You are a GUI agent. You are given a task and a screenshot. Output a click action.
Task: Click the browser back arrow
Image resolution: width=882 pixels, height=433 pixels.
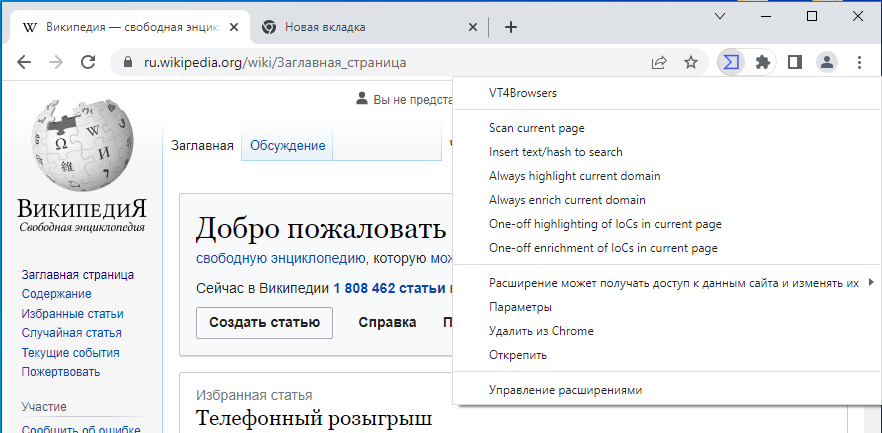point(24,62)
